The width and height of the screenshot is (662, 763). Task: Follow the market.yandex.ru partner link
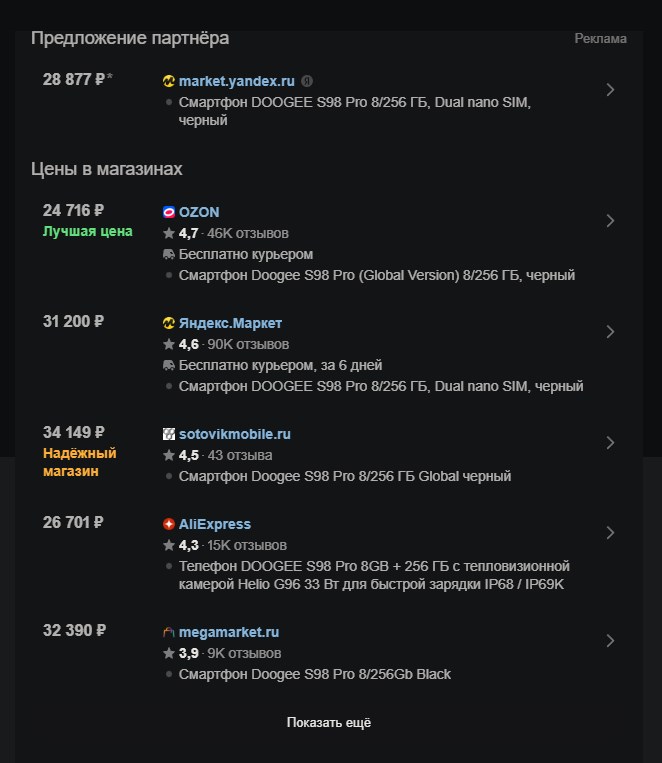pyautogui.click(x=237, y=81)
